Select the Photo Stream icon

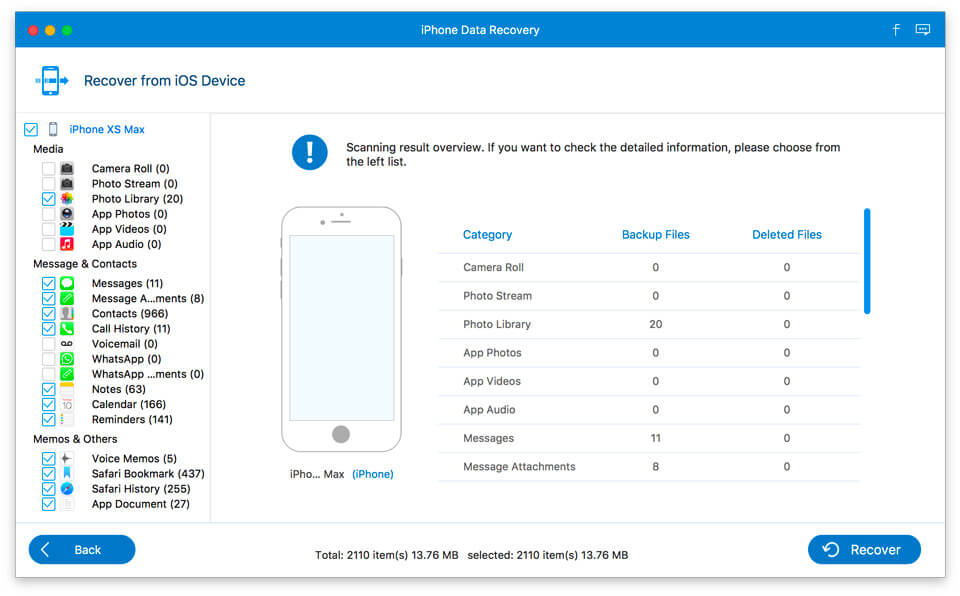point(67,183)
